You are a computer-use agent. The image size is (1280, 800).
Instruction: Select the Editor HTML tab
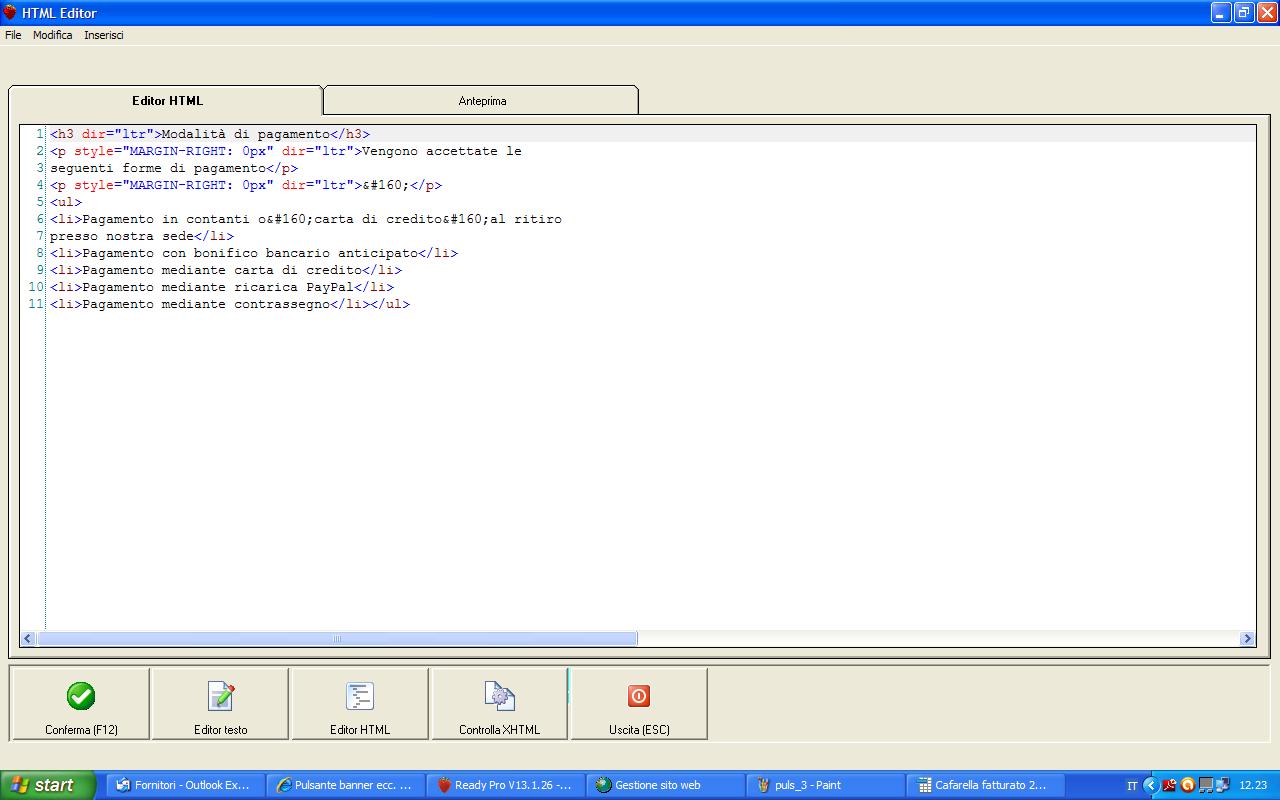[x=167, y=101]
